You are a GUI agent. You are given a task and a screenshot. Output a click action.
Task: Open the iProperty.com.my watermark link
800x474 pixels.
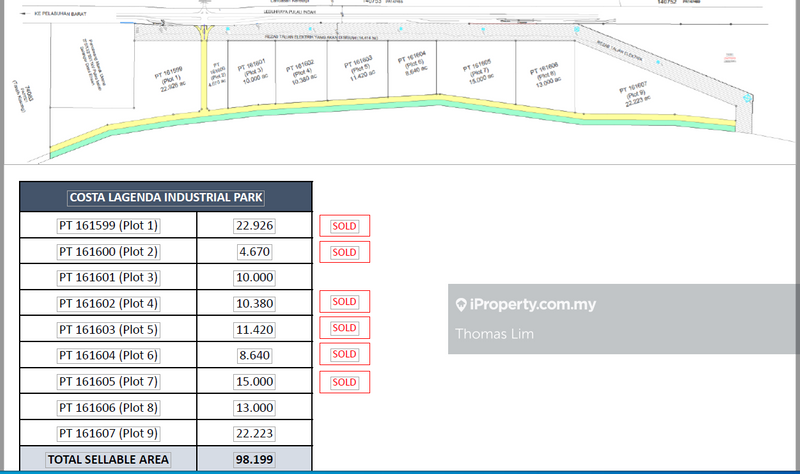coord(532,304)
